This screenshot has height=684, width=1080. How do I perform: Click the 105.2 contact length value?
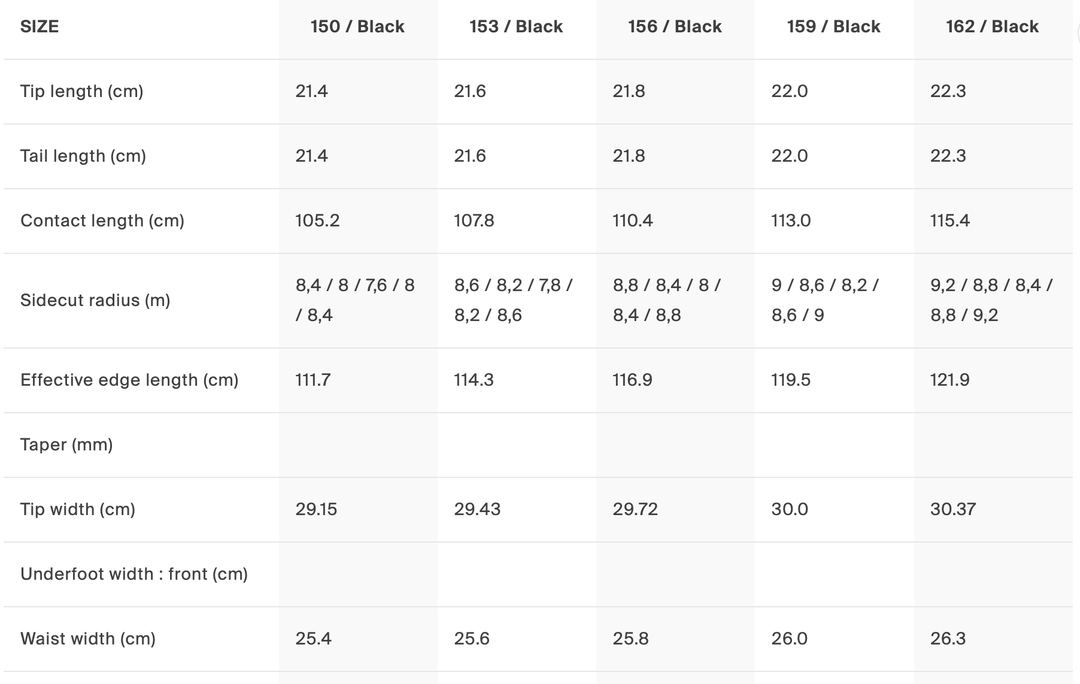point(317,221)
